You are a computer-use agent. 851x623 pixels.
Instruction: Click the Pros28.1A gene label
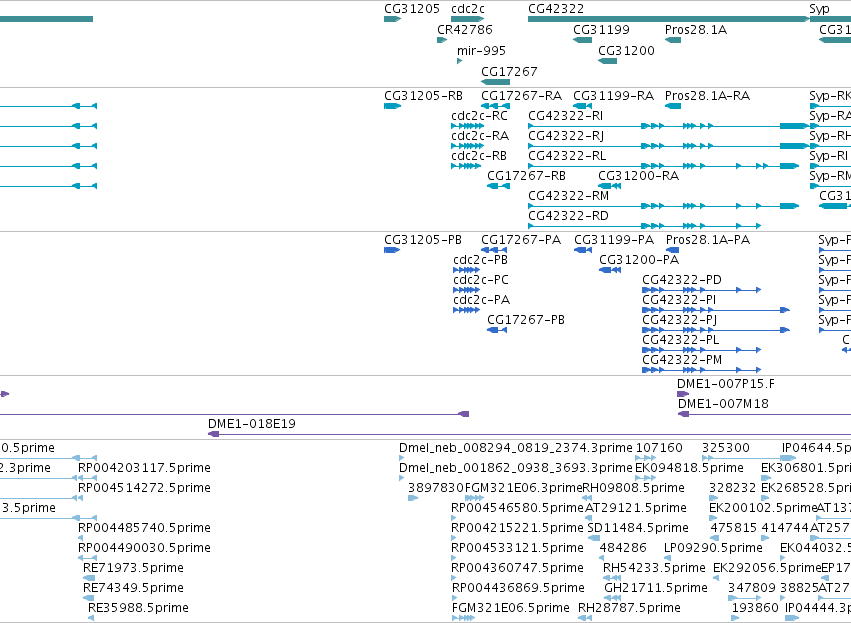point(696,29)
